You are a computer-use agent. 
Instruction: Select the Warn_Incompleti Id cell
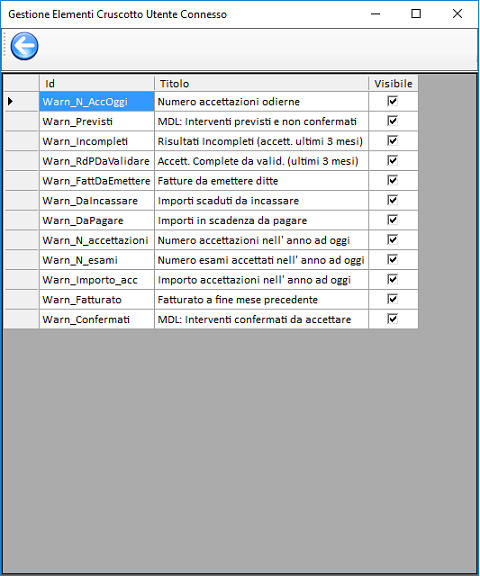click(97, 141)
